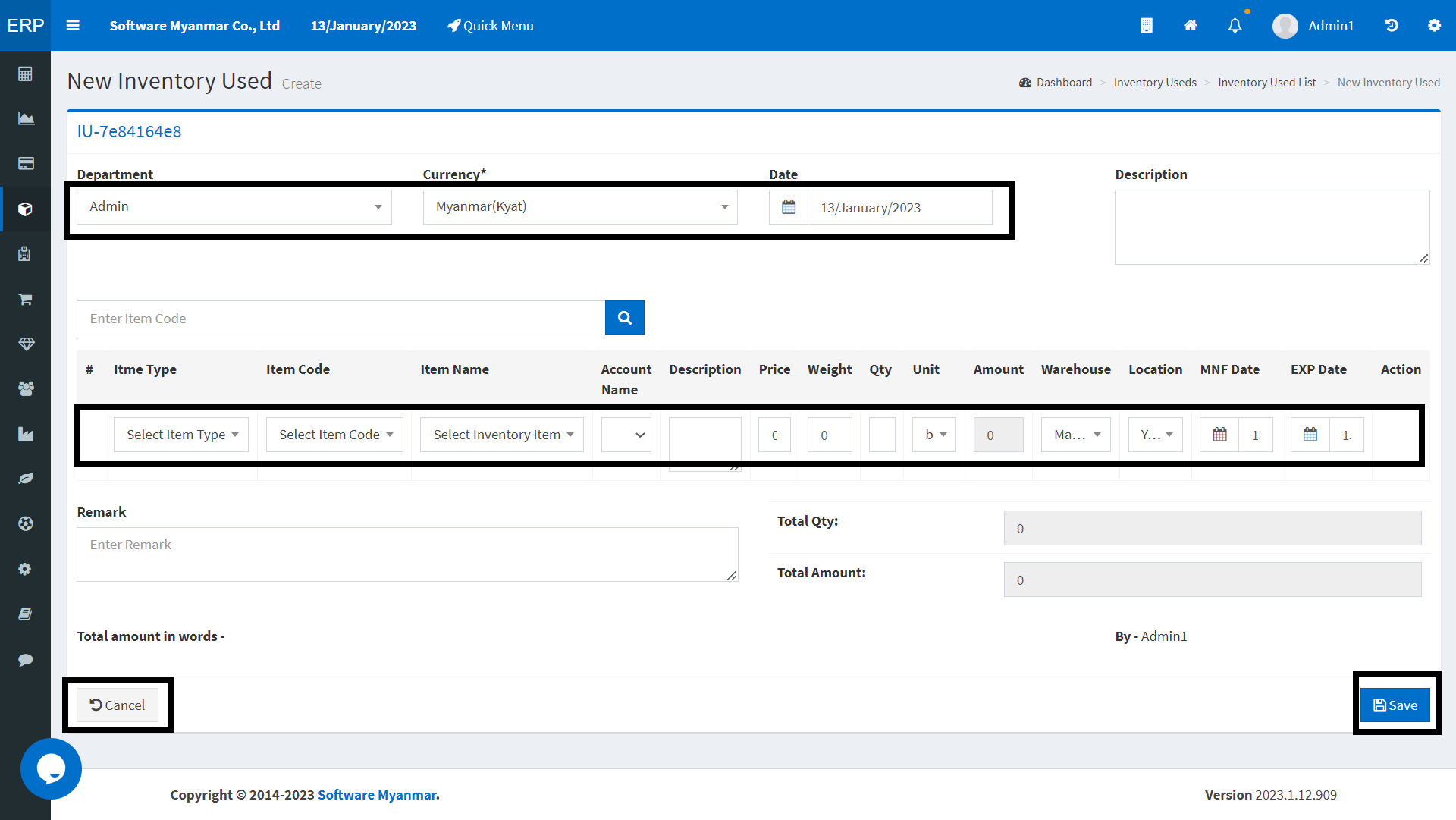Search item code with magnifier button
Viewport: 1456px width, 820px height.
625,318
